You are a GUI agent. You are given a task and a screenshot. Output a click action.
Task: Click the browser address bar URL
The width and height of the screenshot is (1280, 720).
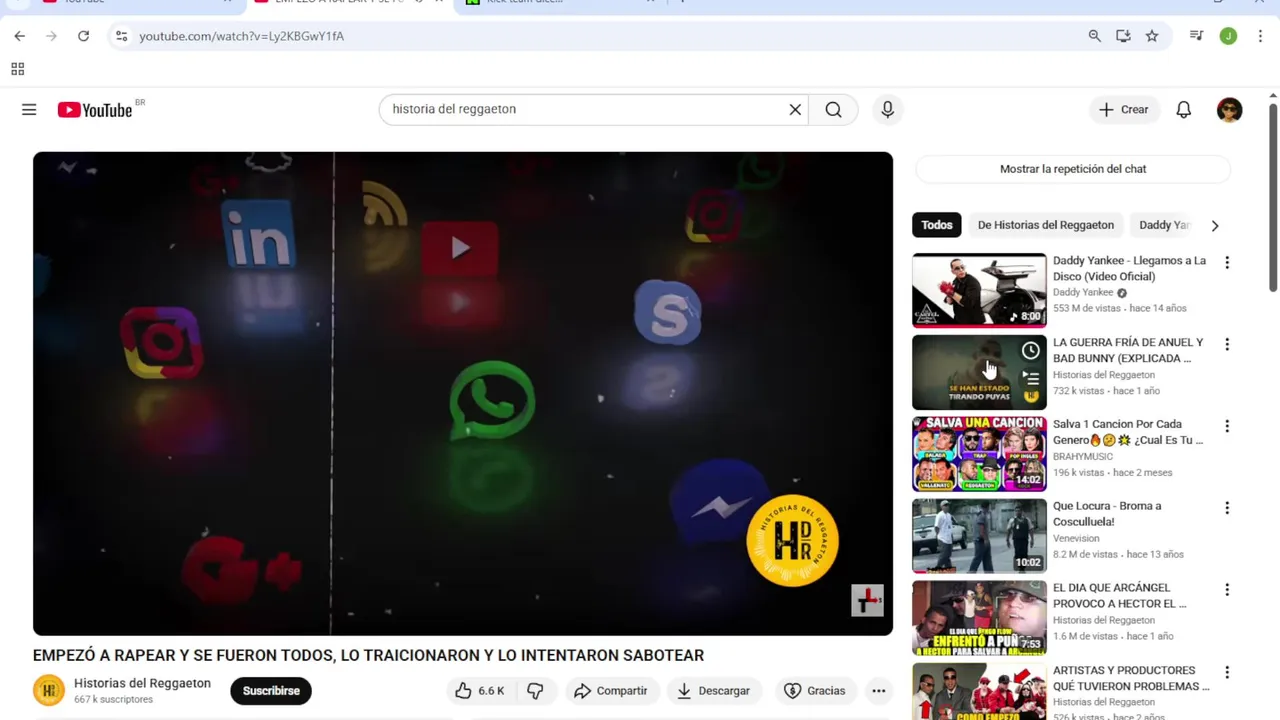click(x=241, y=36)
